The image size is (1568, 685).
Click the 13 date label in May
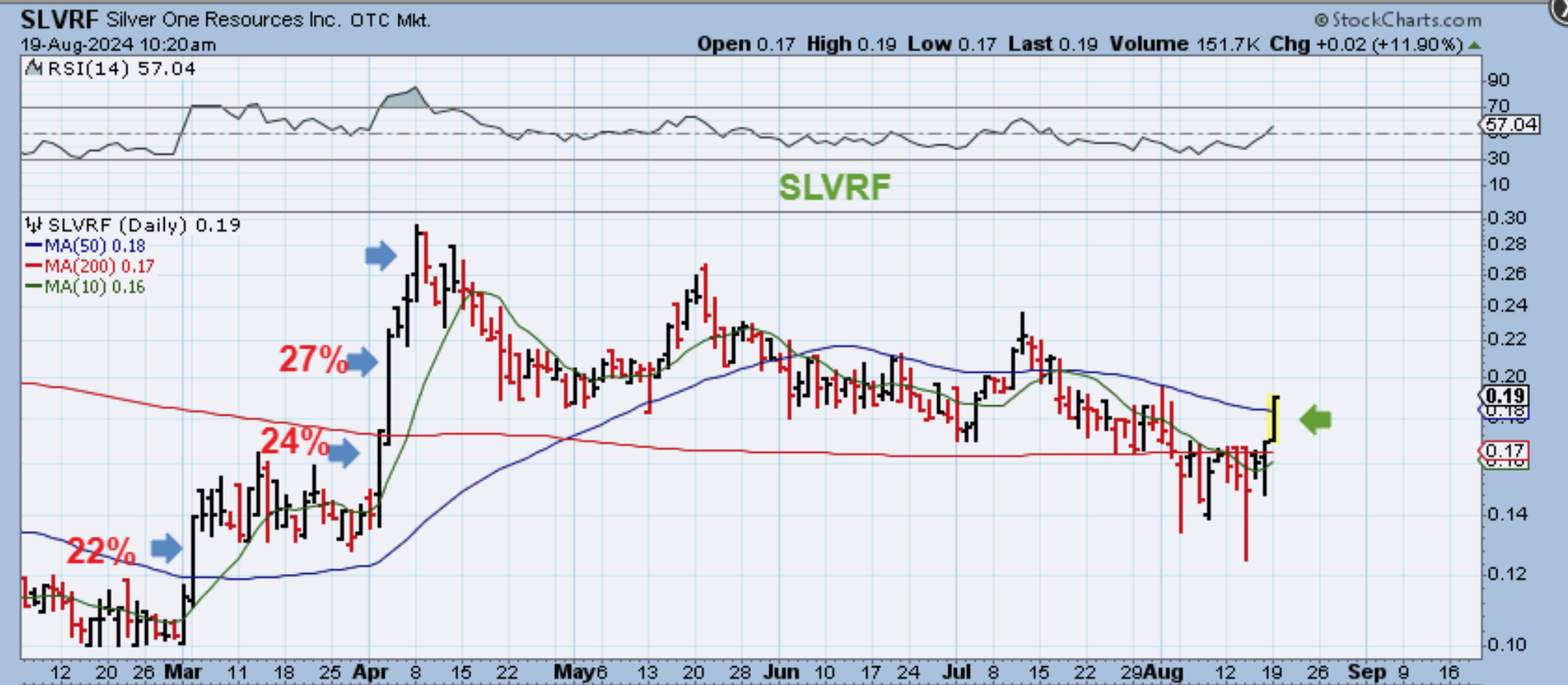point(647,672)
